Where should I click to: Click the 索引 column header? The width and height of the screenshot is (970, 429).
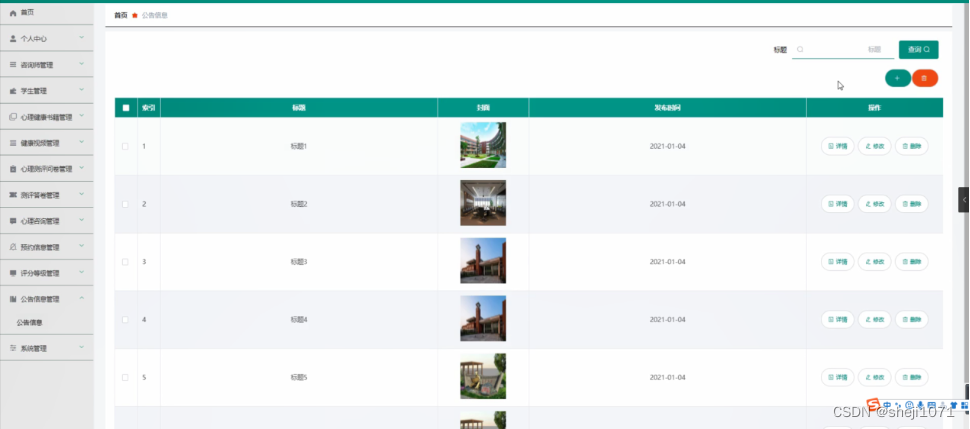(148, 108)
